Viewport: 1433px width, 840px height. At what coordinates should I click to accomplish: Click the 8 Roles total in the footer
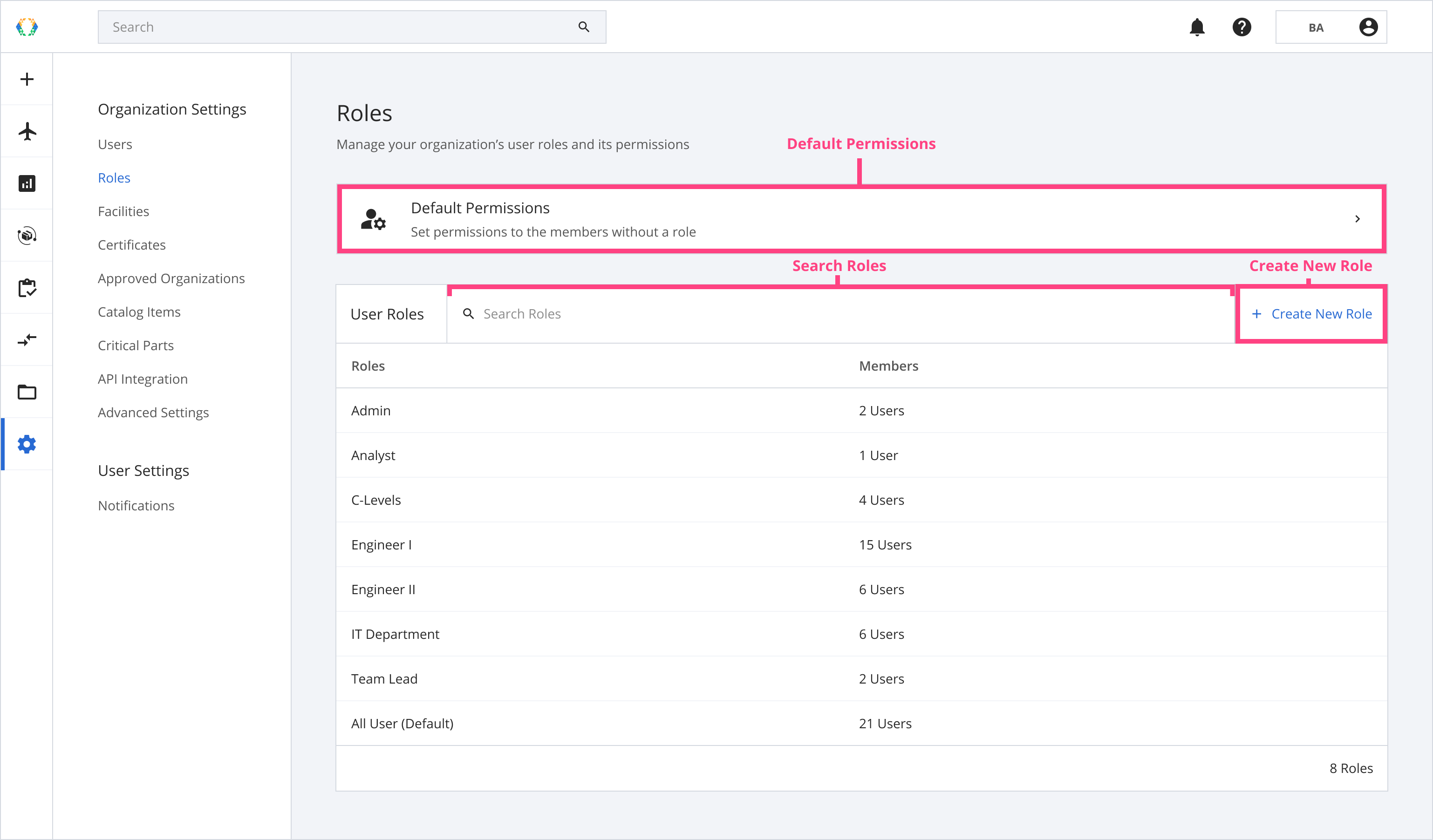pos(1351,768)
